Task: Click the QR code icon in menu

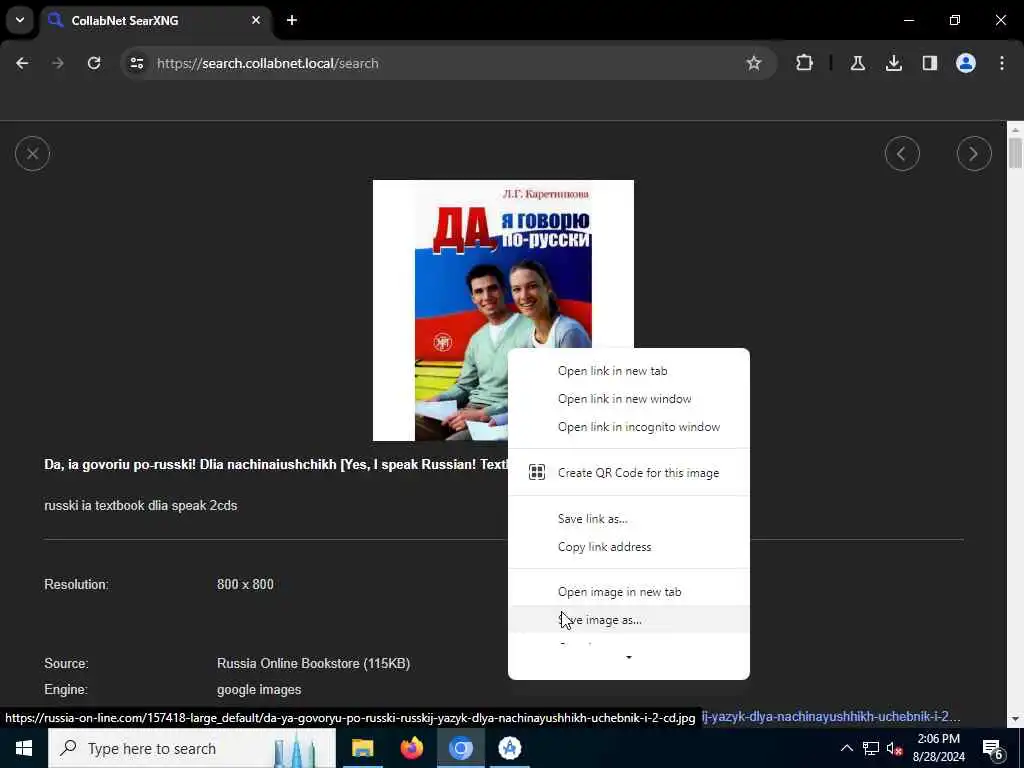Action: [536, 472]
